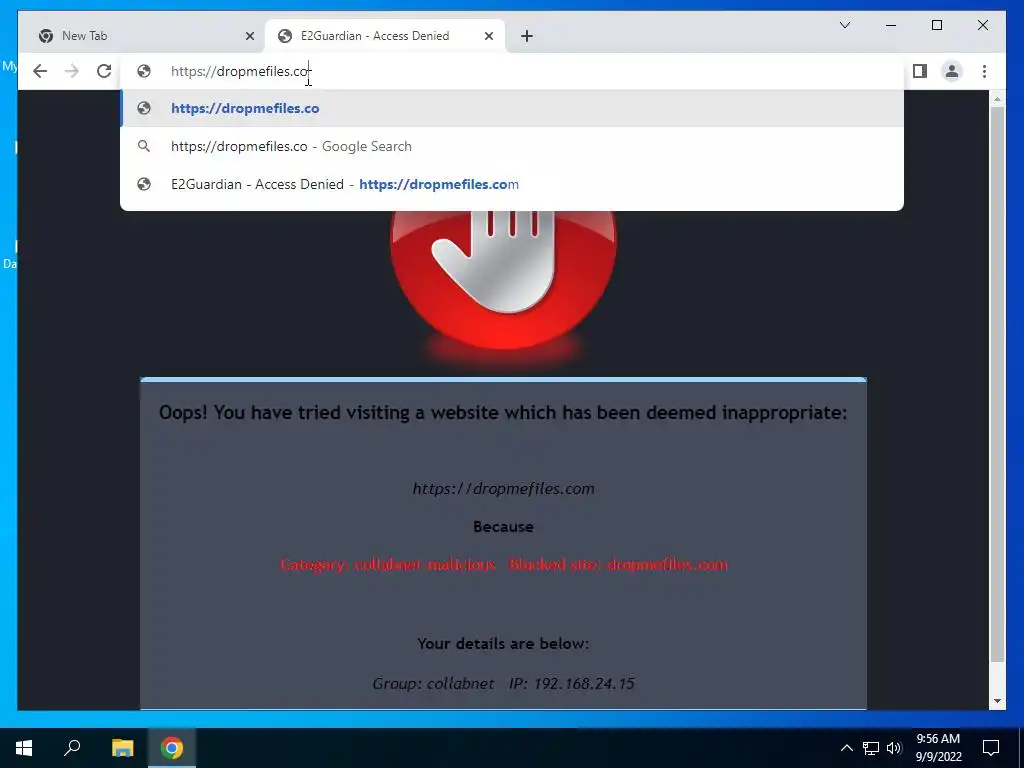
Task: Open File Explorer from the taskbar
Action: tap(122, 748)
